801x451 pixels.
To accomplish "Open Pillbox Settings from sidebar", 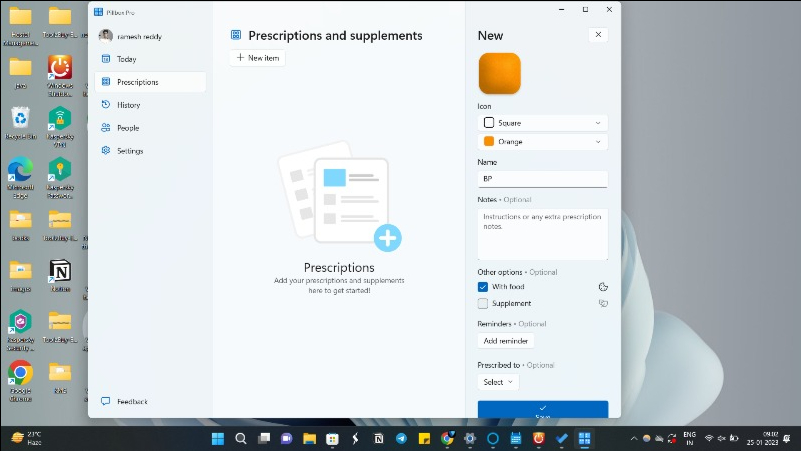I will [130, 151].
